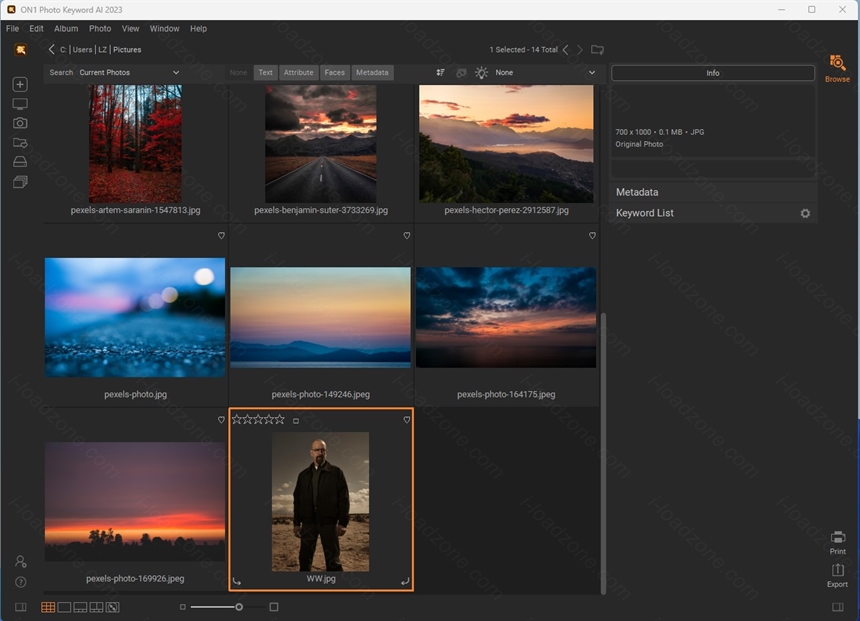Open the Help menu

199,29
